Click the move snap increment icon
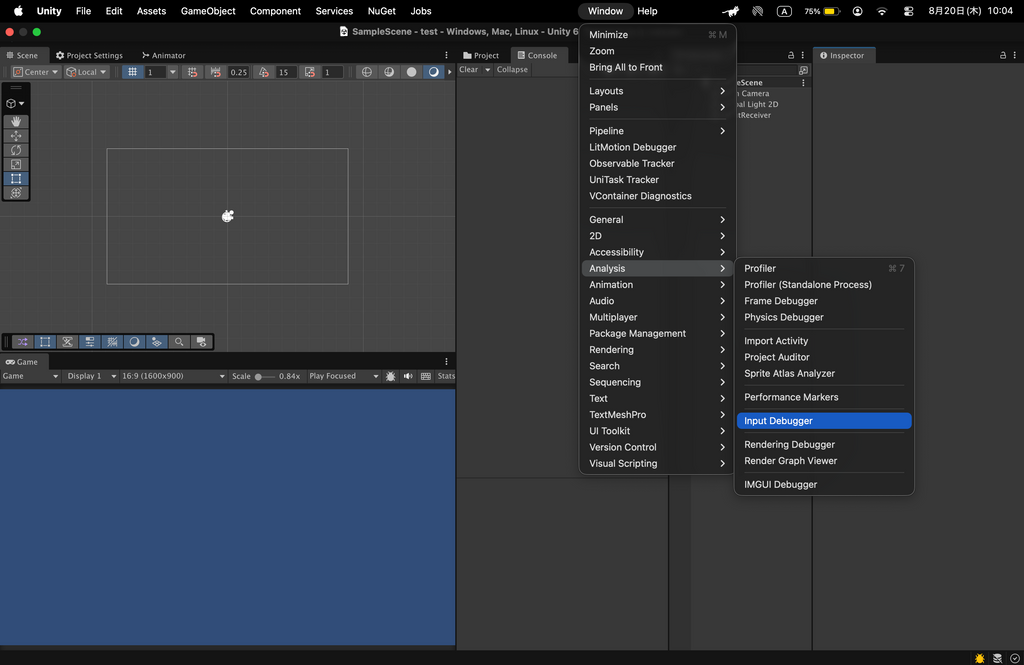Viewport: 1024px width, 665px height. (x=216, y=72)
